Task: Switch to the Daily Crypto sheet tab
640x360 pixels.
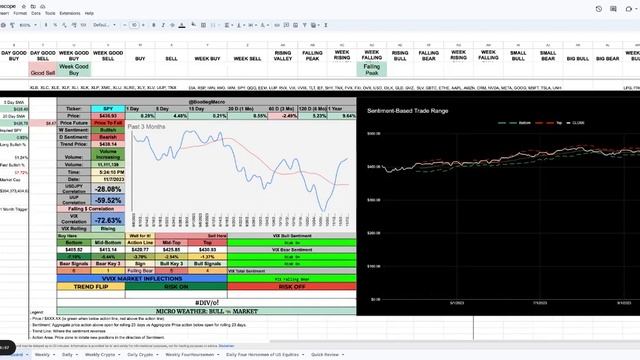Action: coord(142,355)
